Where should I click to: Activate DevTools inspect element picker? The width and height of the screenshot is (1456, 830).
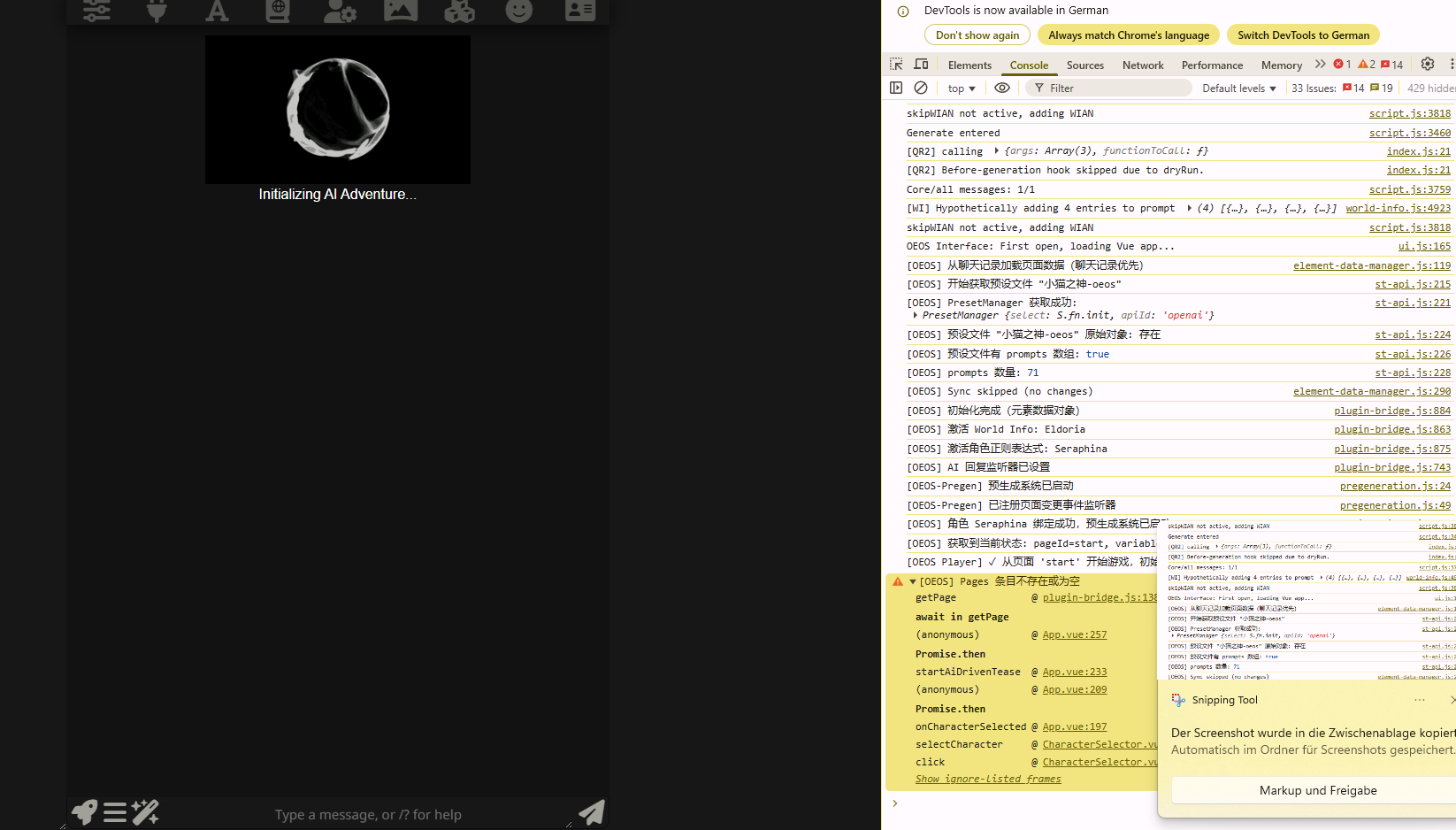click(x=896, y=65)
